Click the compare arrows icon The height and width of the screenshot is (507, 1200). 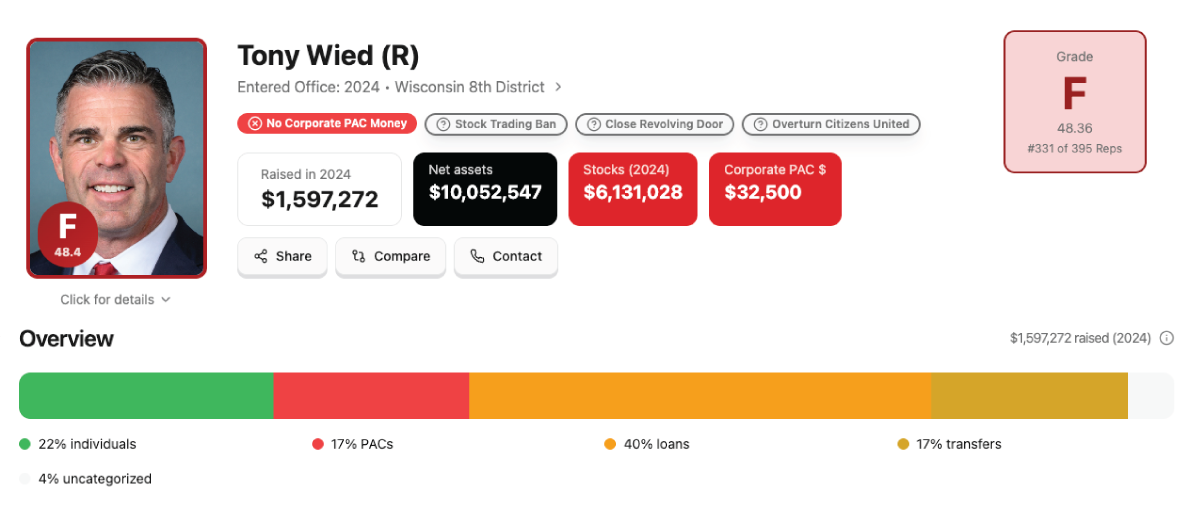(358, 256)
